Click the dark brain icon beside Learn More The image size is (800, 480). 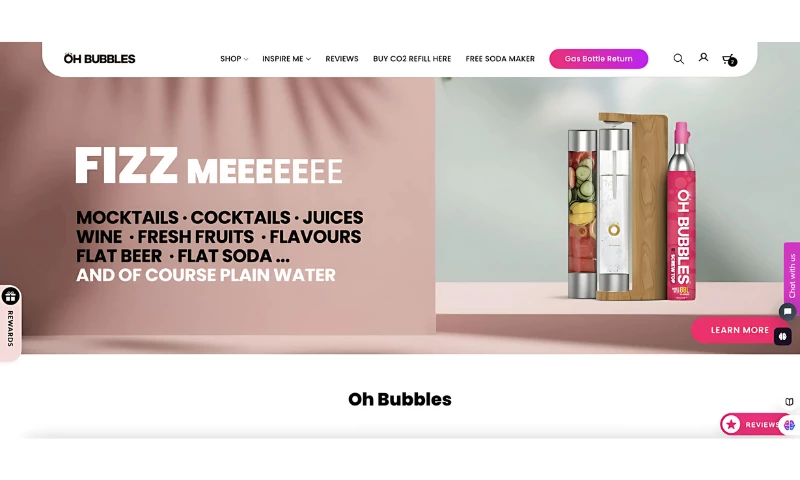[783, 336]
